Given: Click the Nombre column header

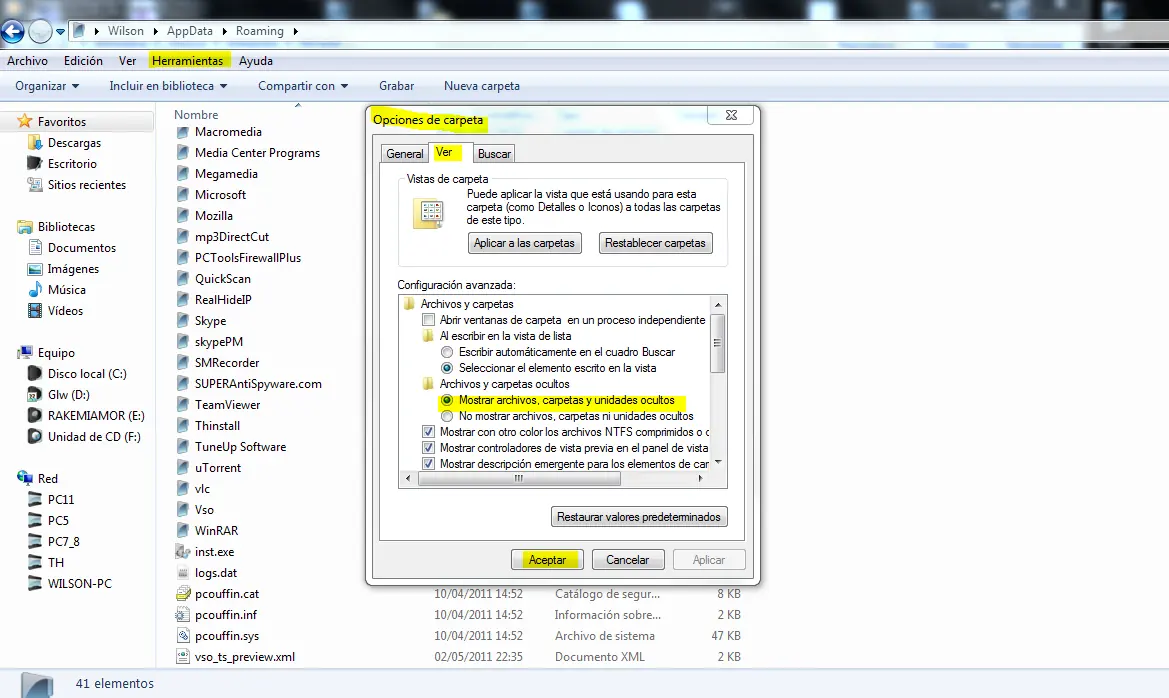Looking at the screenshot, I should click(x=196, y=115).
